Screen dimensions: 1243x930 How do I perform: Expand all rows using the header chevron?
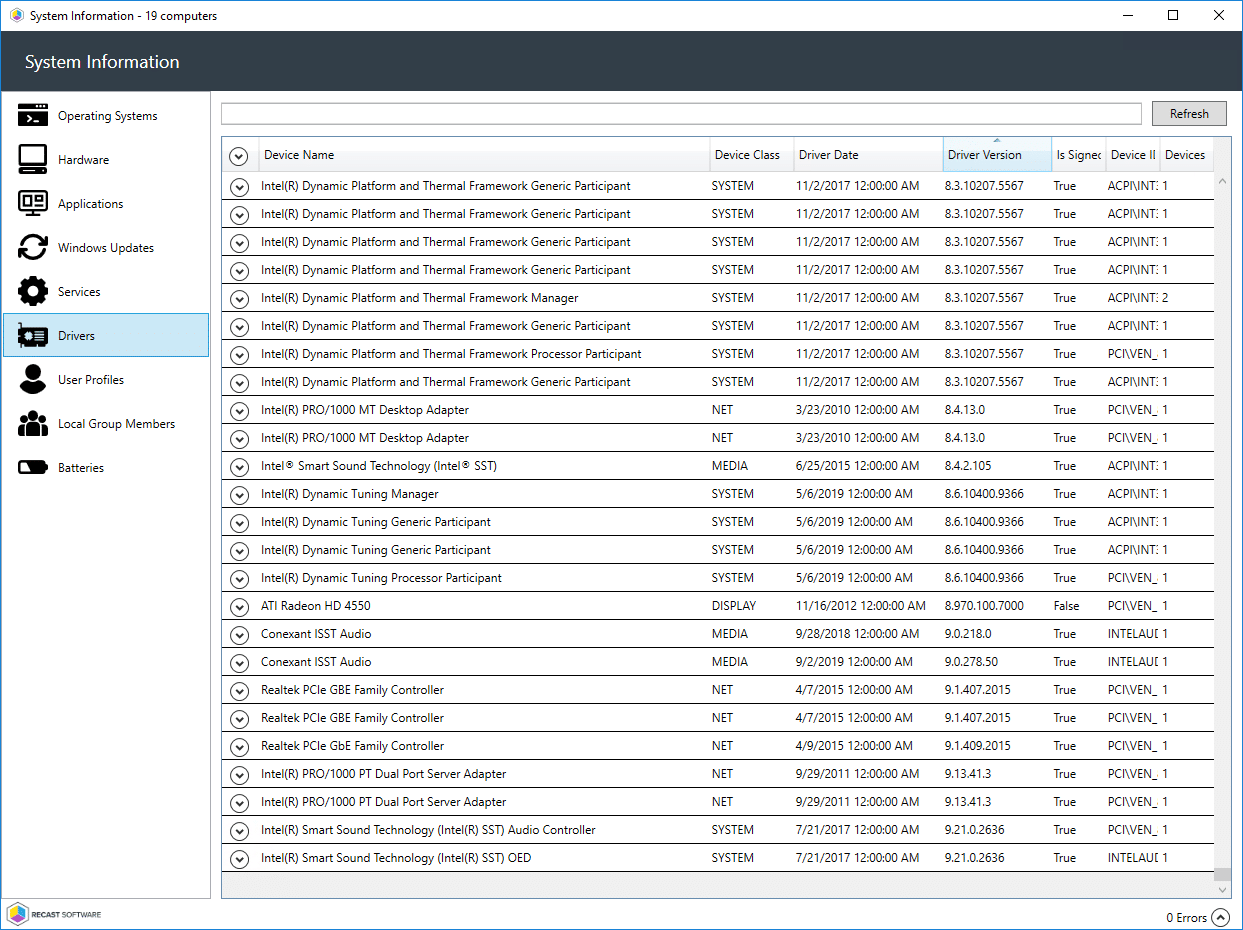coord(238,156)
